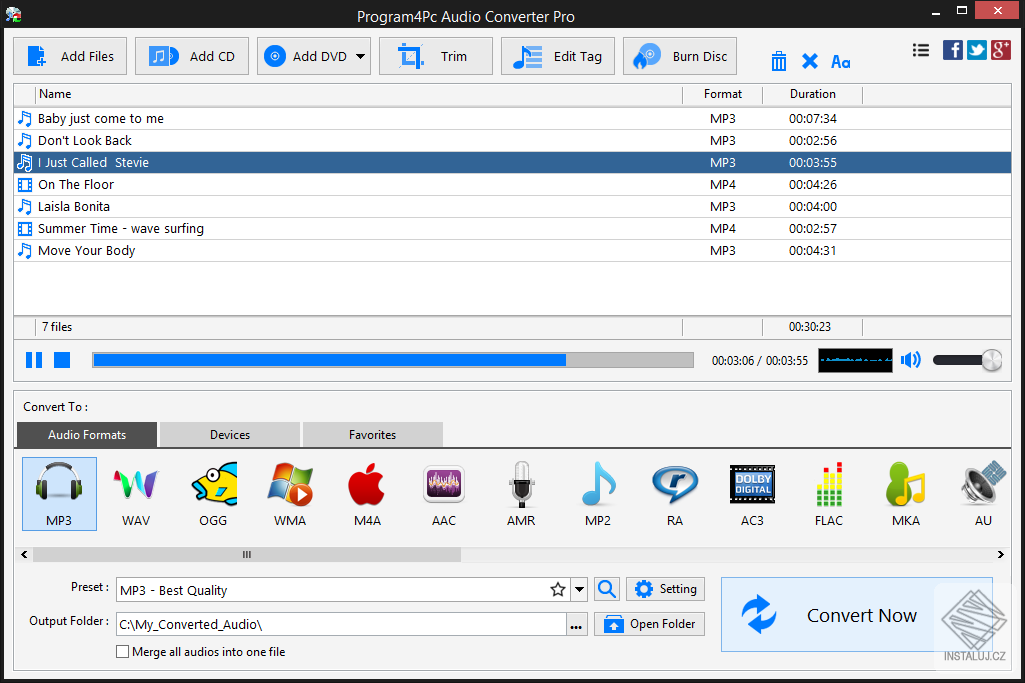Screen dimensions: 1025x683
Task: Choose FLAC as the conversion format
Action: click(x=828, y=493)
